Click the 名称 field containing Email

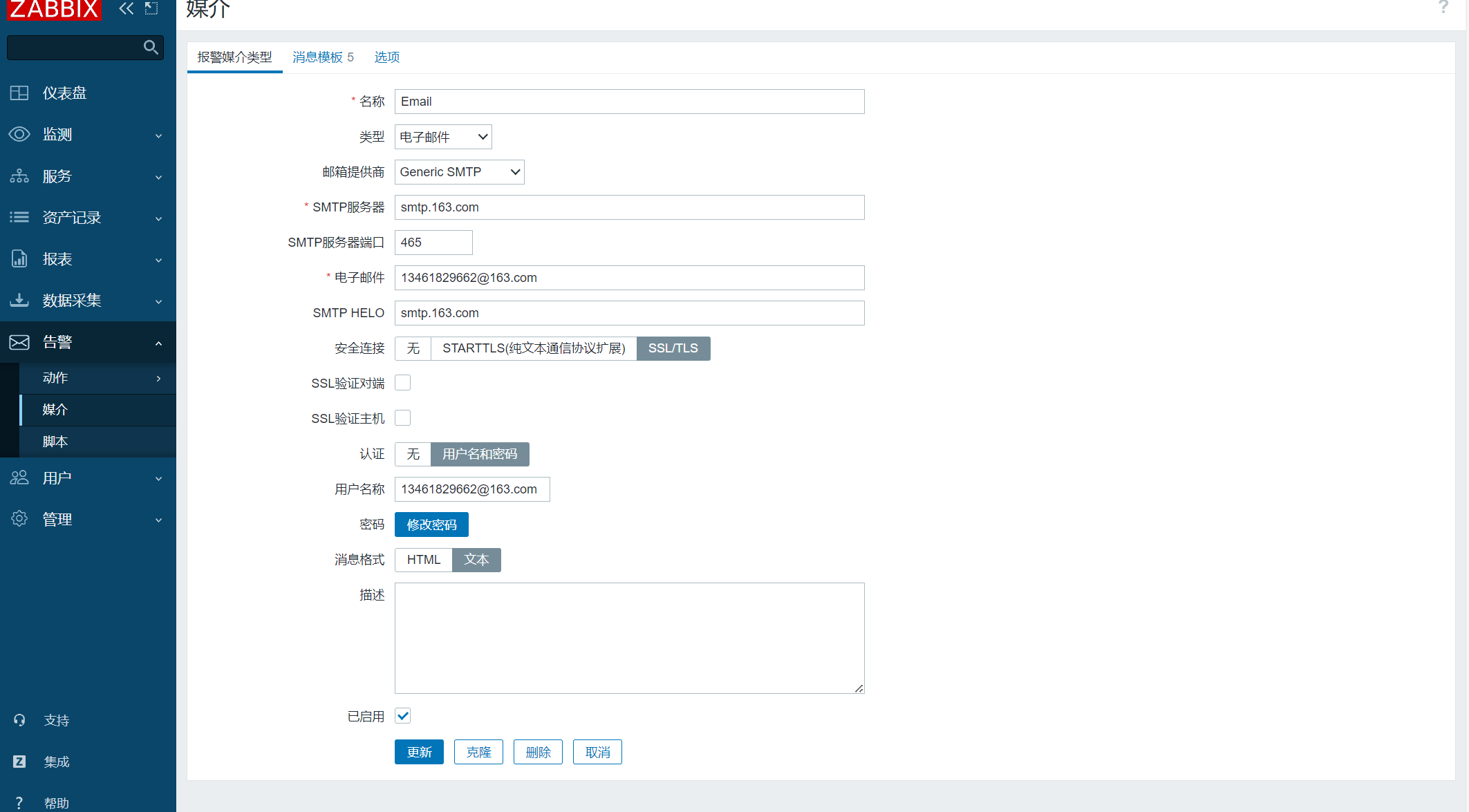point(629,102)
